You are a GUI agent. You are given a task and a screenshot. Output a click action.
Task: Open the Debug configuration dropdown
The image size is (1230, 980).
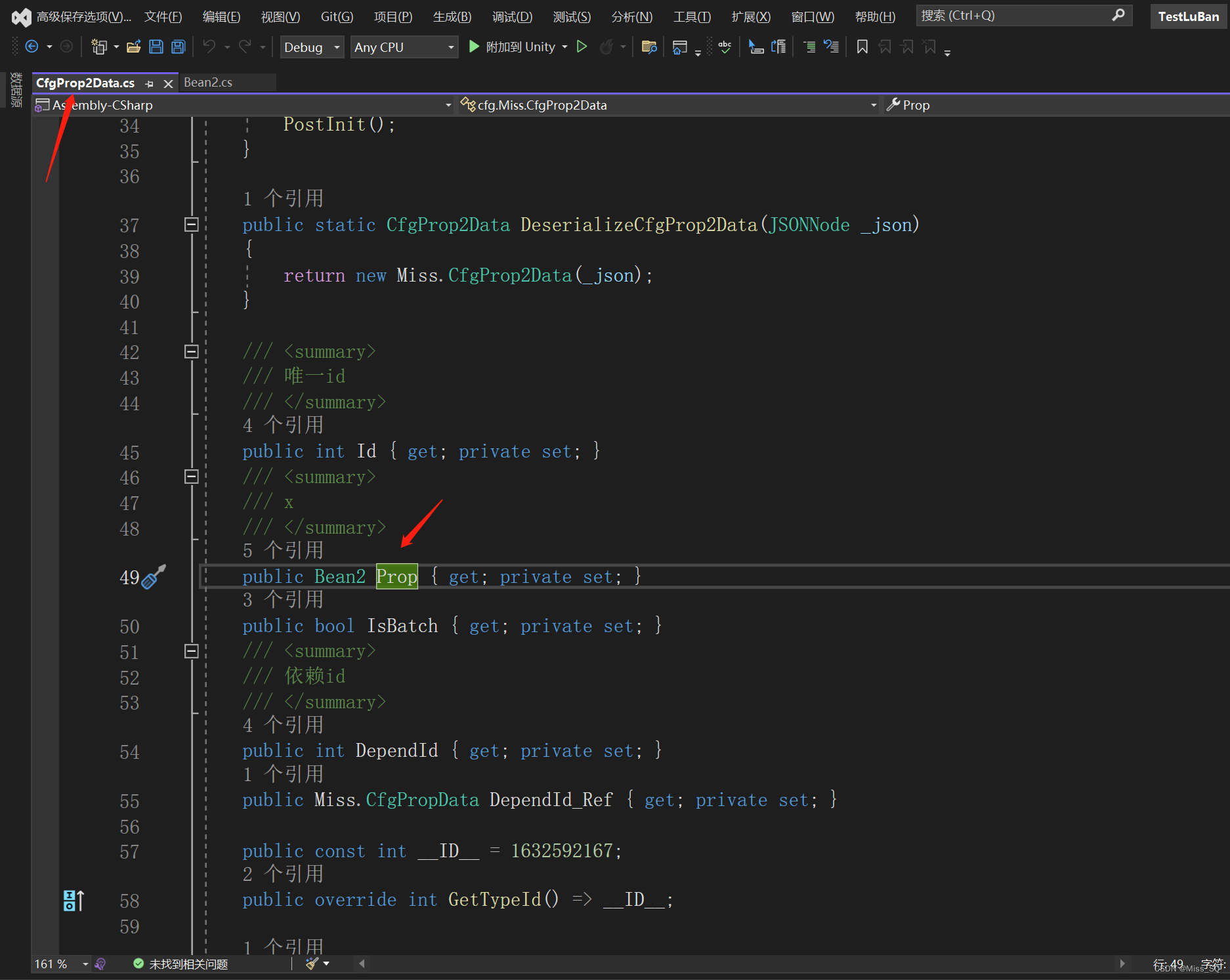click(x=312, y=47)
